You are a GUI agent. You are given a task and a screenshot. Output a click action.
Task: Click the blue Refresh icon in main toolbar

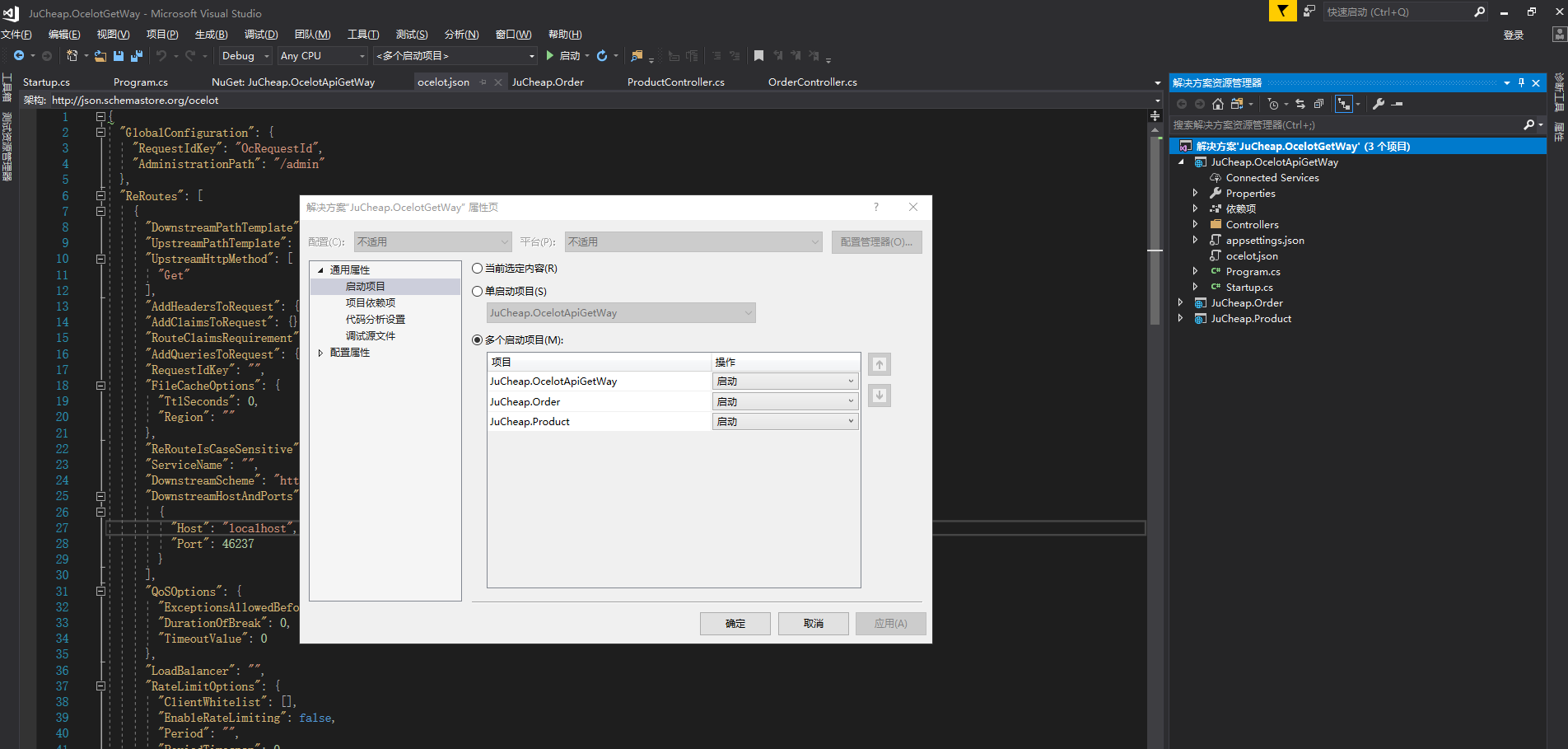tap(602, 56)
